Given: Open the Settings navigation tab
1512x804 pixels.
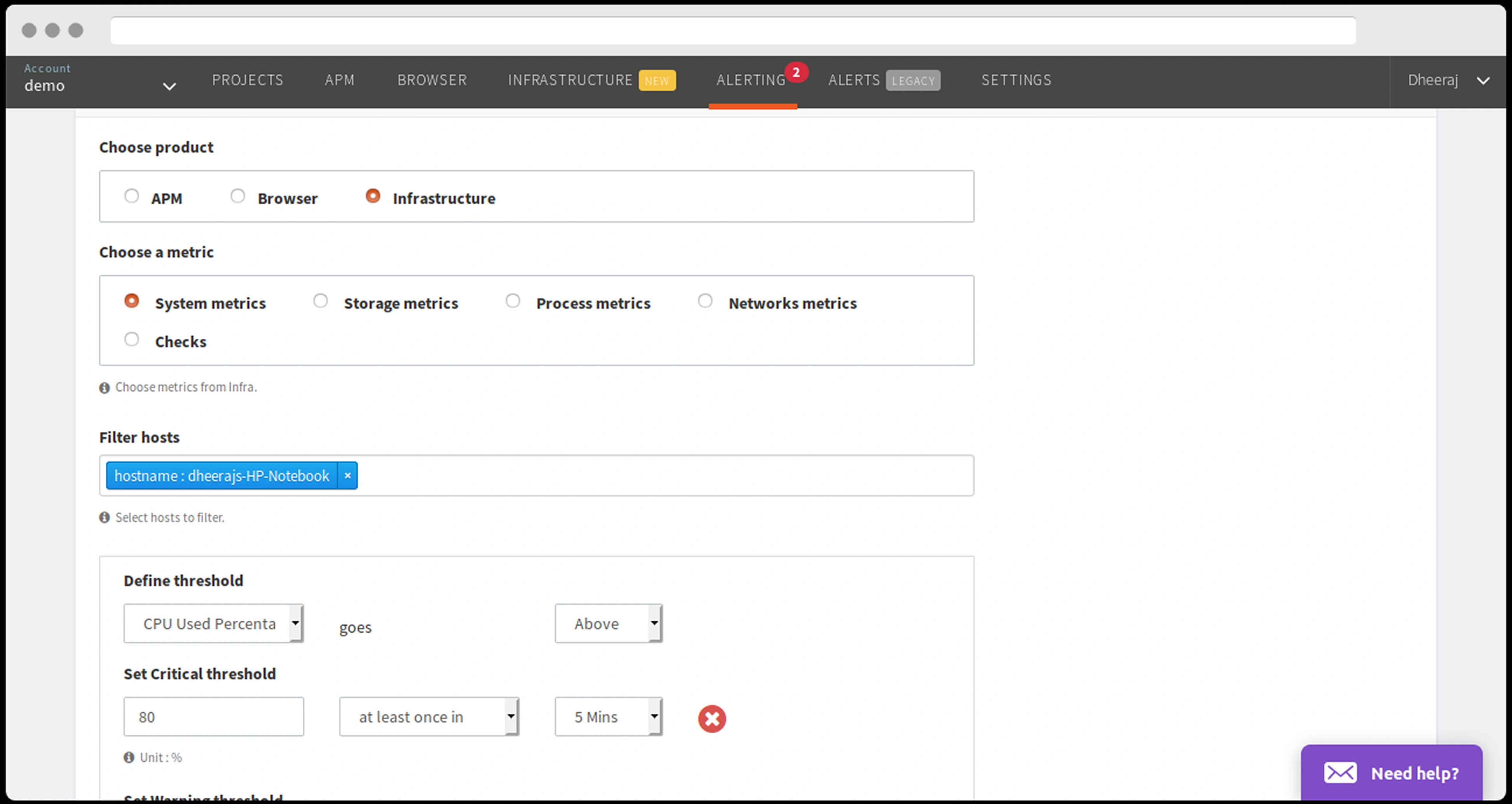Looking at the screenshot, I should pos(1016,80).
